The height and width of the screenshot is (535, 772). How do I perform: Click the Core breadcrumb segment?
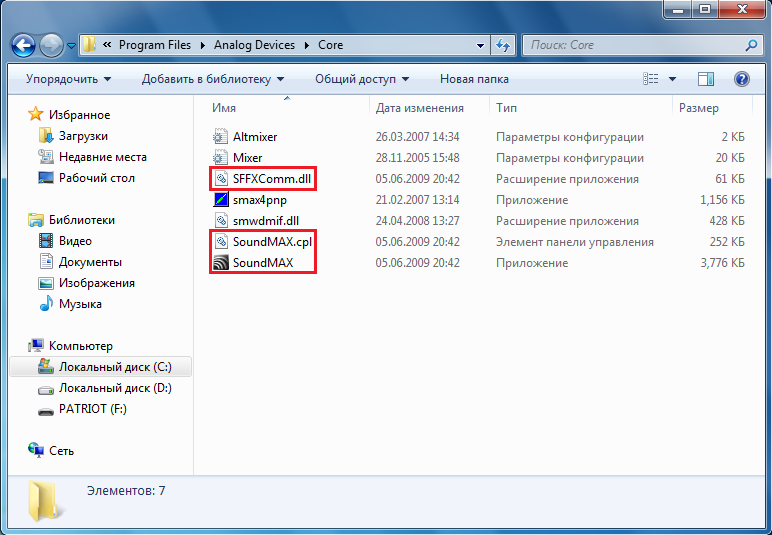330,45
